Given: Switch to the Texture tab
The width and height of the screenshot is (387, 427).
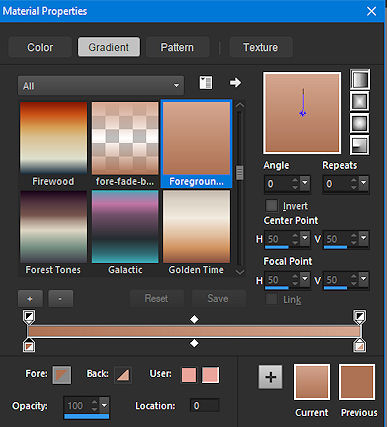Looking at the screenshot, I should click(261, 47).
